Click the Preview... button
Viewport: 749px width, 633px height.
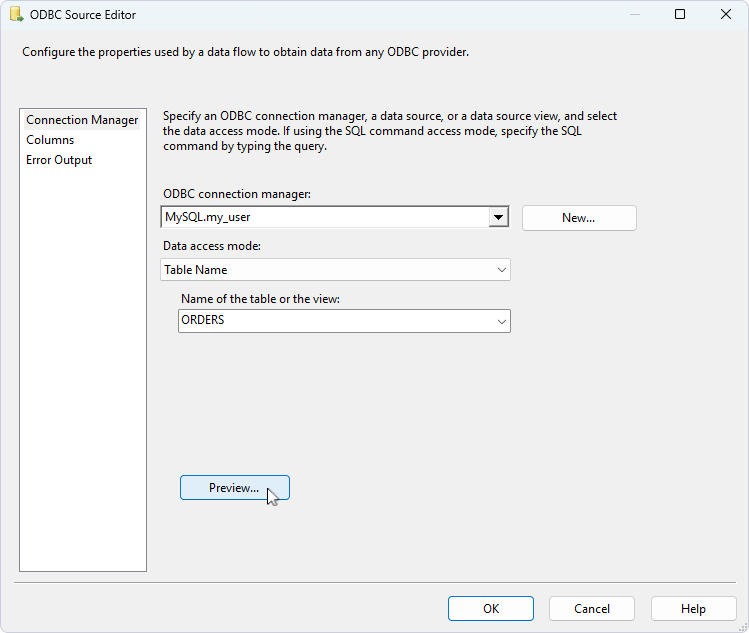click(234, 488)
